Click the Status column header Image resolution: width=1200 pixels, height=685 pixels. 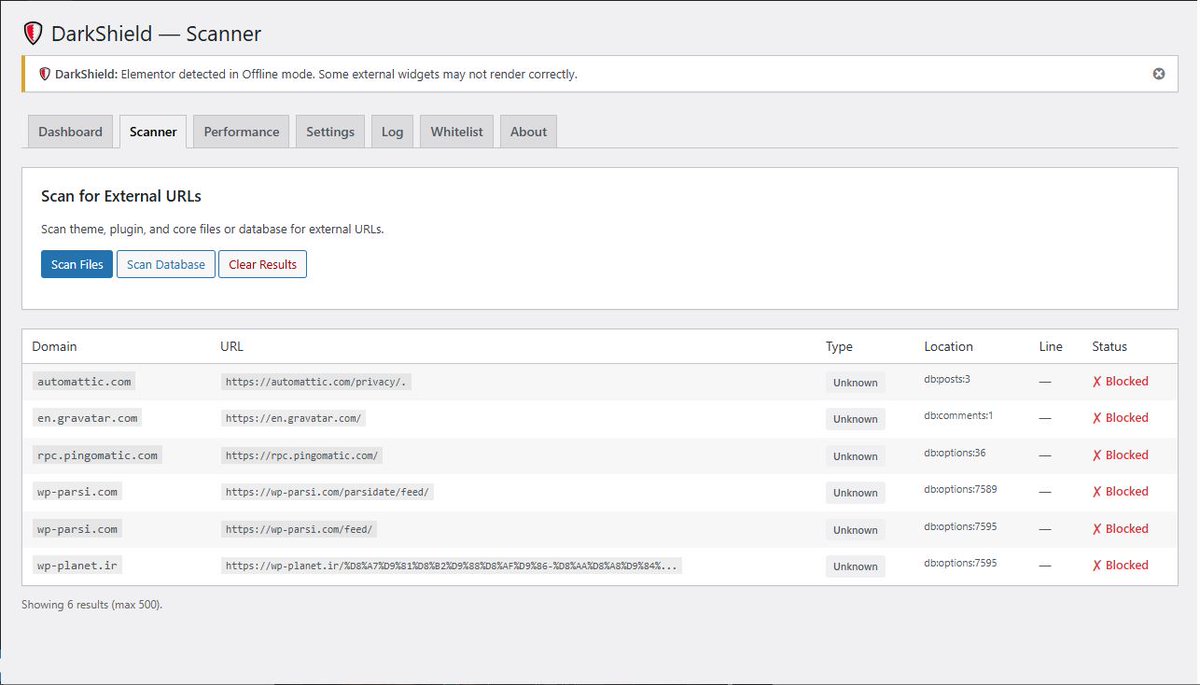(x=1109, y=346)
